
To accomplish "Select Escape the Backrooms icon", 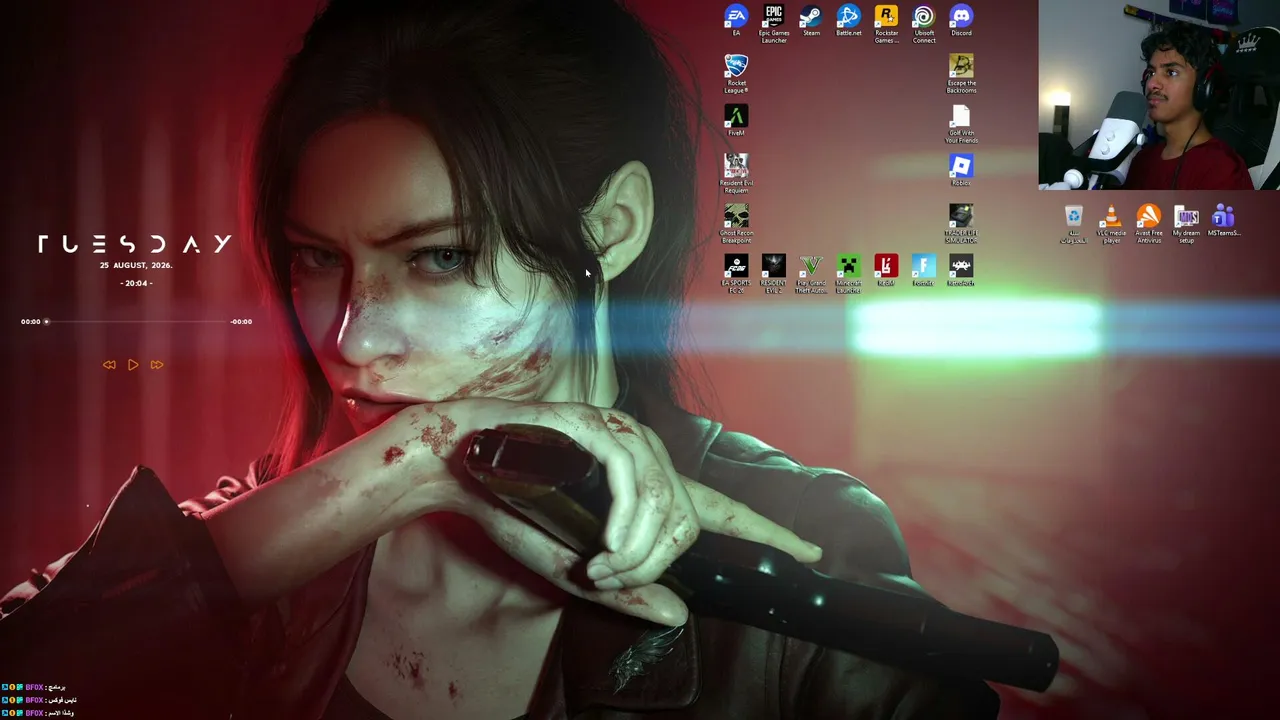I will tap(961, 74).
